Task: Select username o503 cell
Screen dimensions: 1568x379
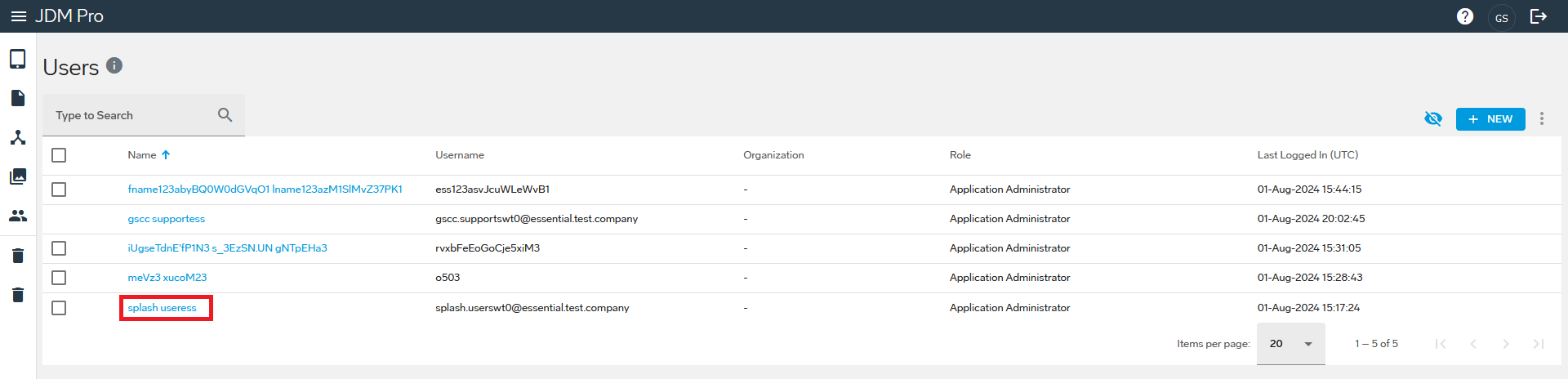Action: 448,278
